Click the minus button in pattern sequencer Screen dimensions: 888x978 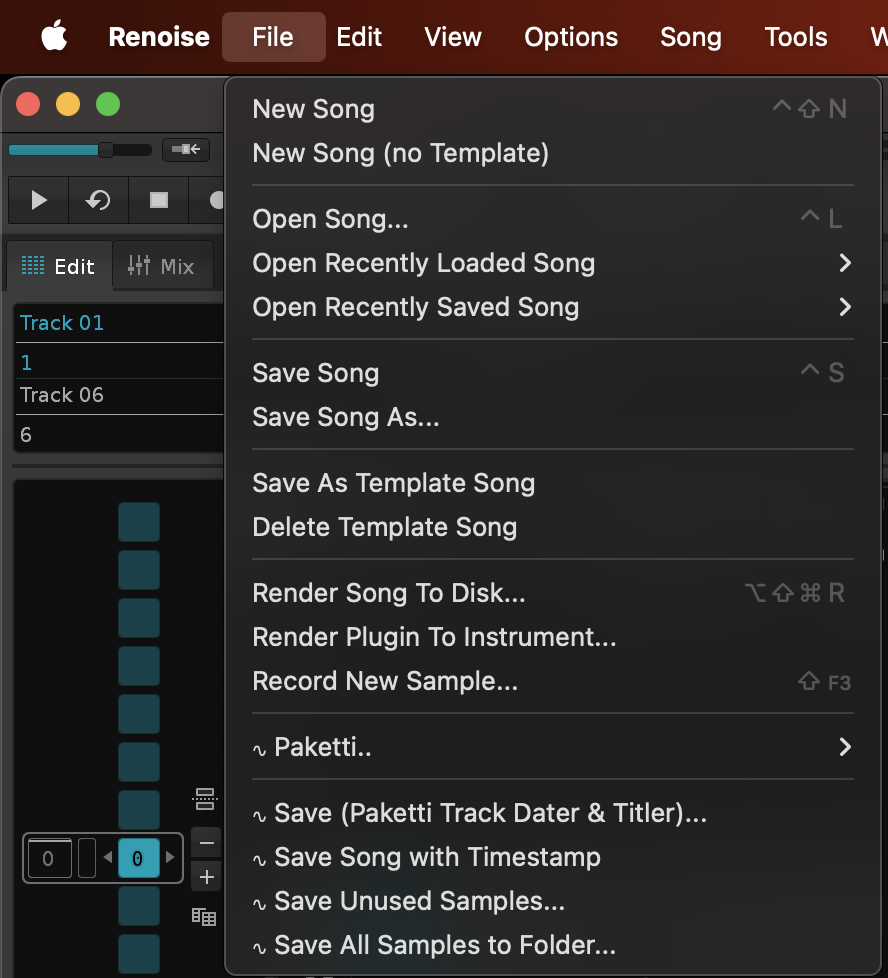tap(206, 844)
